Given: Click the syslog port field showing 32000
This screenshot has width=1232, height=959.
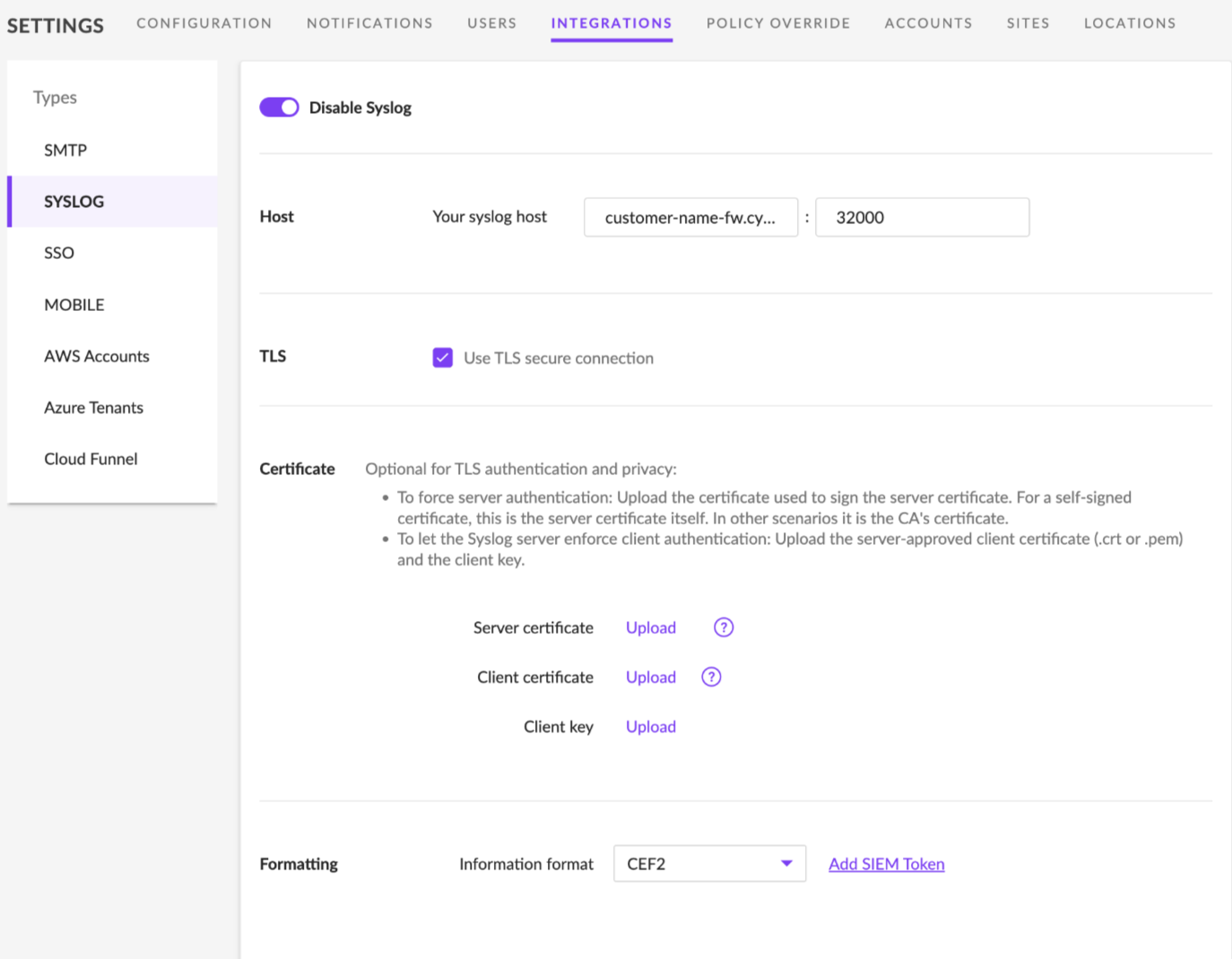Looking at the screenshot, I should (x=922, y=218).
